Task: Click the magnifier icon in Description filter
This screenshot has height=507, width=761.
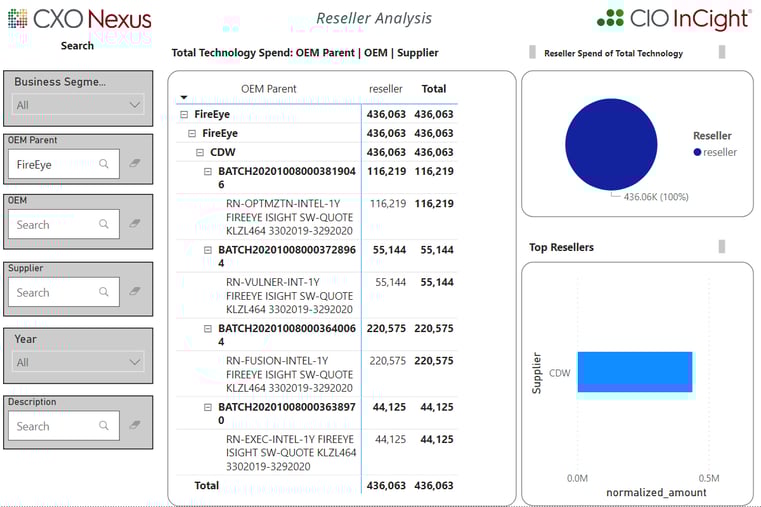Action: 104,426
